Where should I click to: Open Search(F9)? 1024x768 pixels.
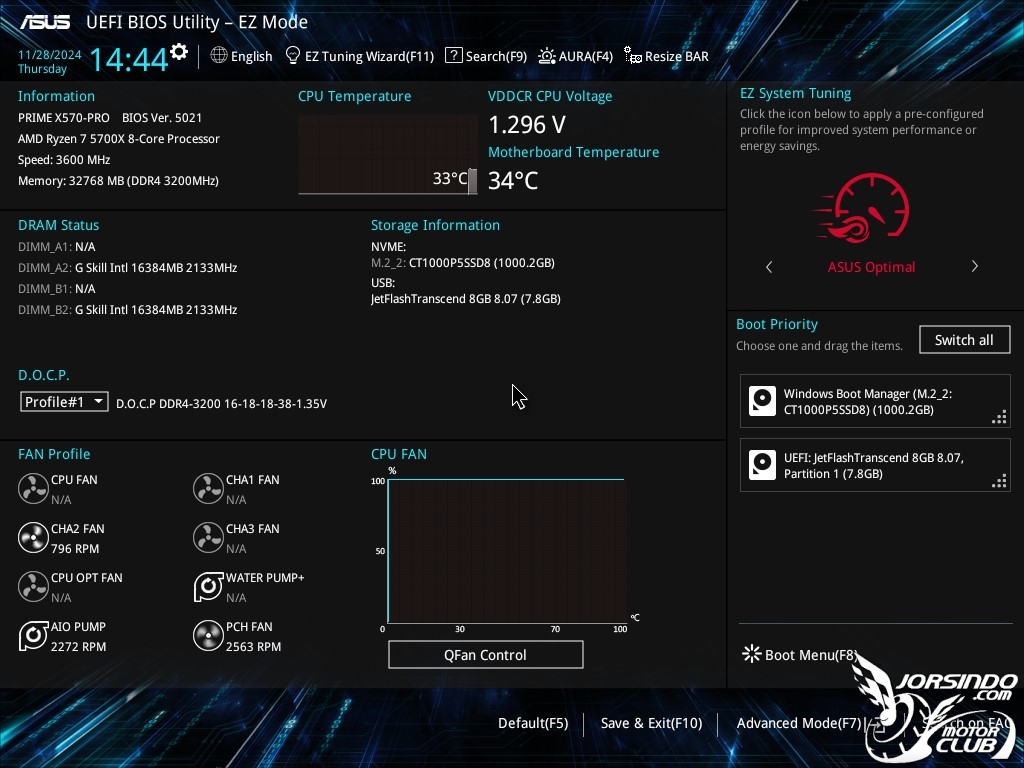coord(496,56)
